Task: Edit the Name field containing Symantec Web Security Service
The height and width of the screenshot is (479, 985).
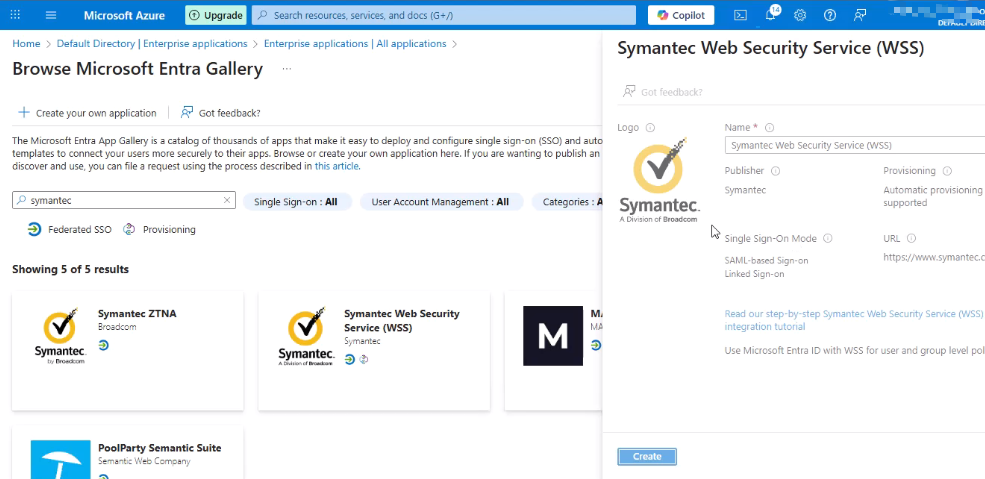Action: click(x=854, y=145)
